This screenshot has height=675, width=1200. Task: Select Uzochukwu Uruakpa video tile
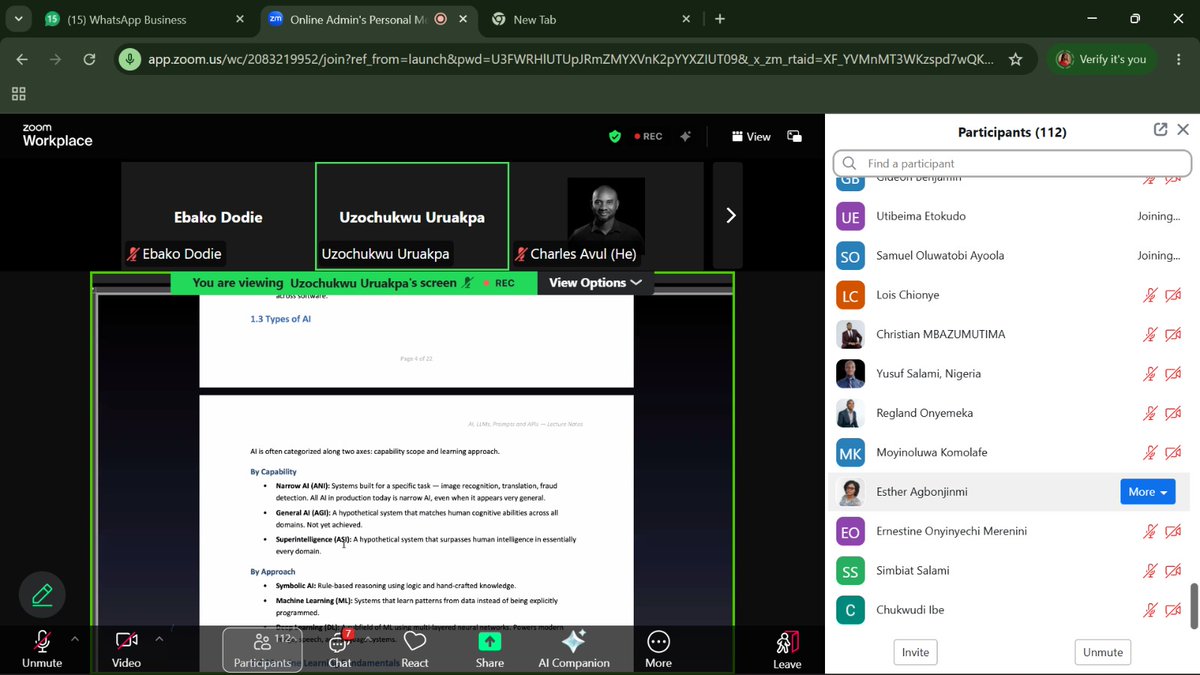412,215
